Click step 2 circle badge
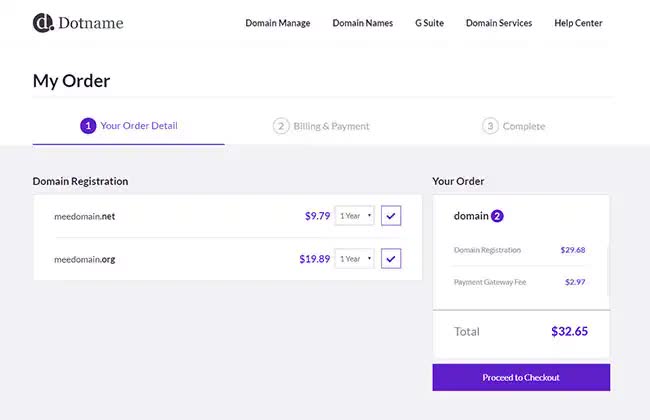The height and width of the screenshot is (420, 650). click(281, 126)
